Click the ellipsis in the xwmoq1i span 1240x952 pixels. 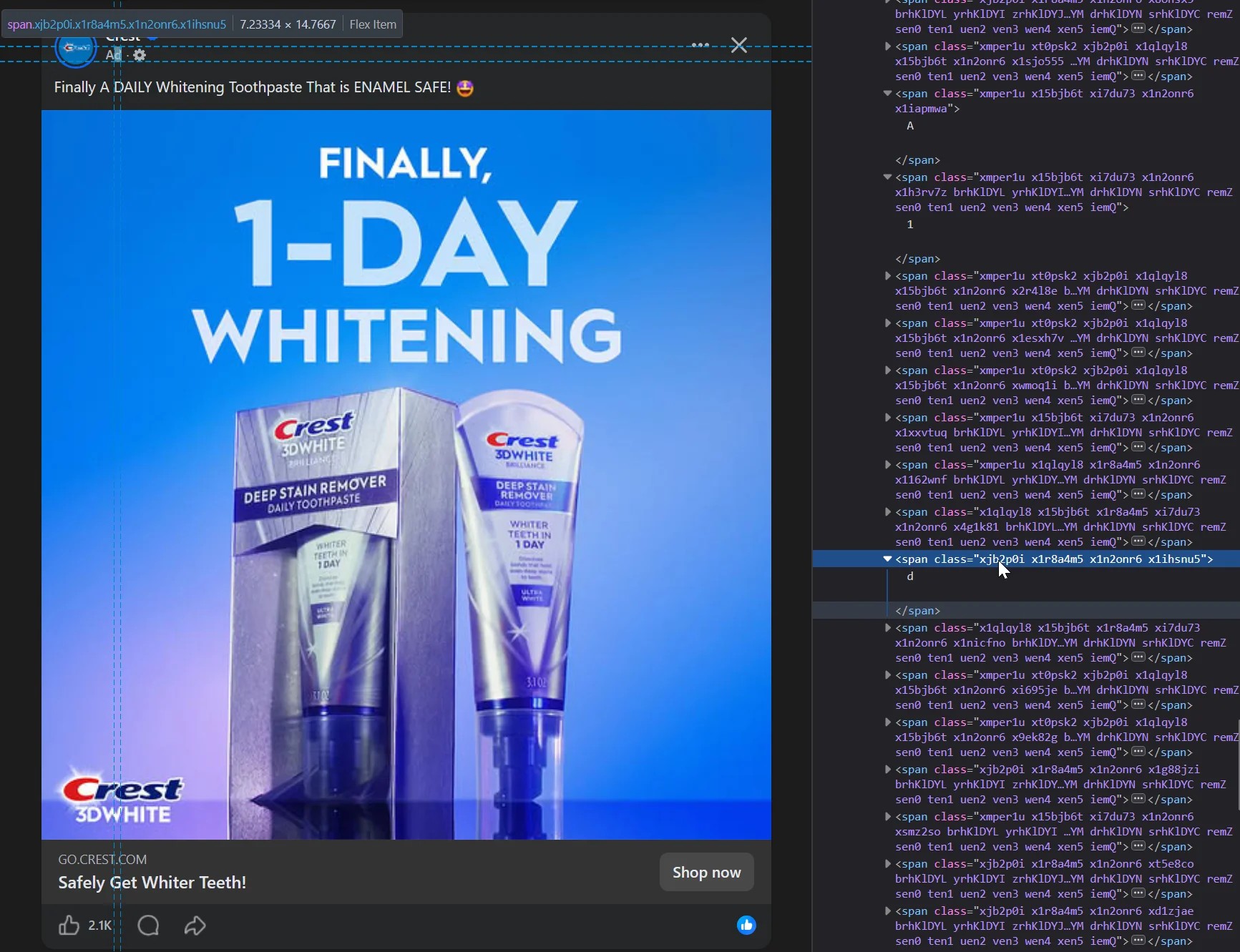coord(1138,400)
